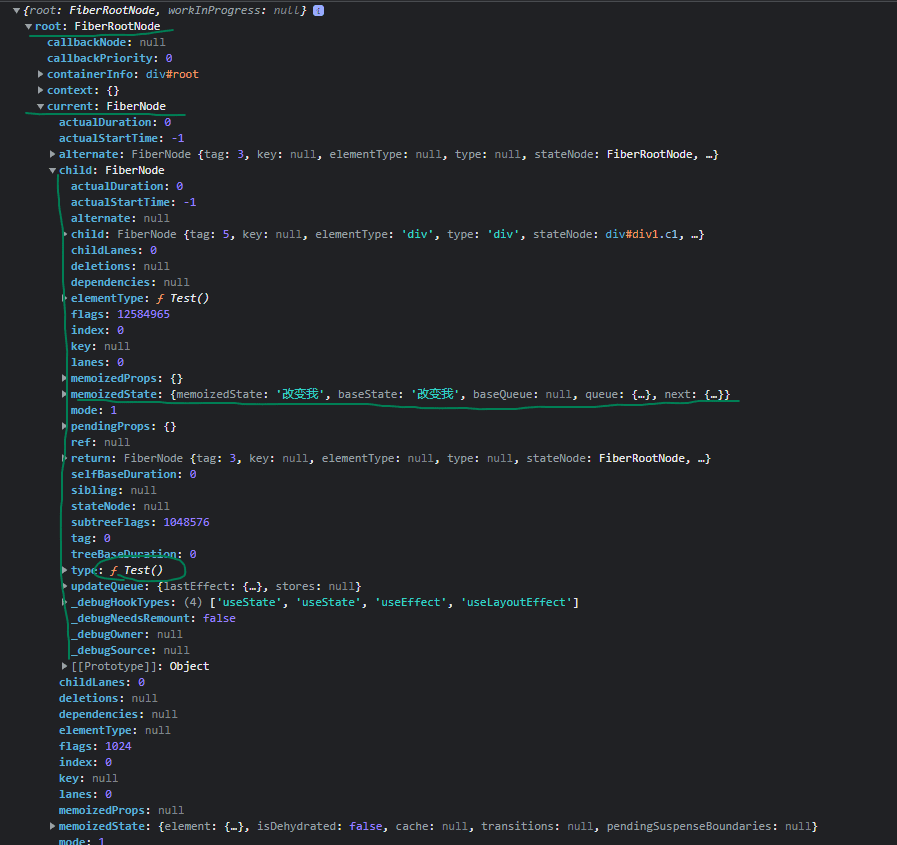
Task: Expand the [[Prototype]] Object entry
Action: [x=63, y=665]
